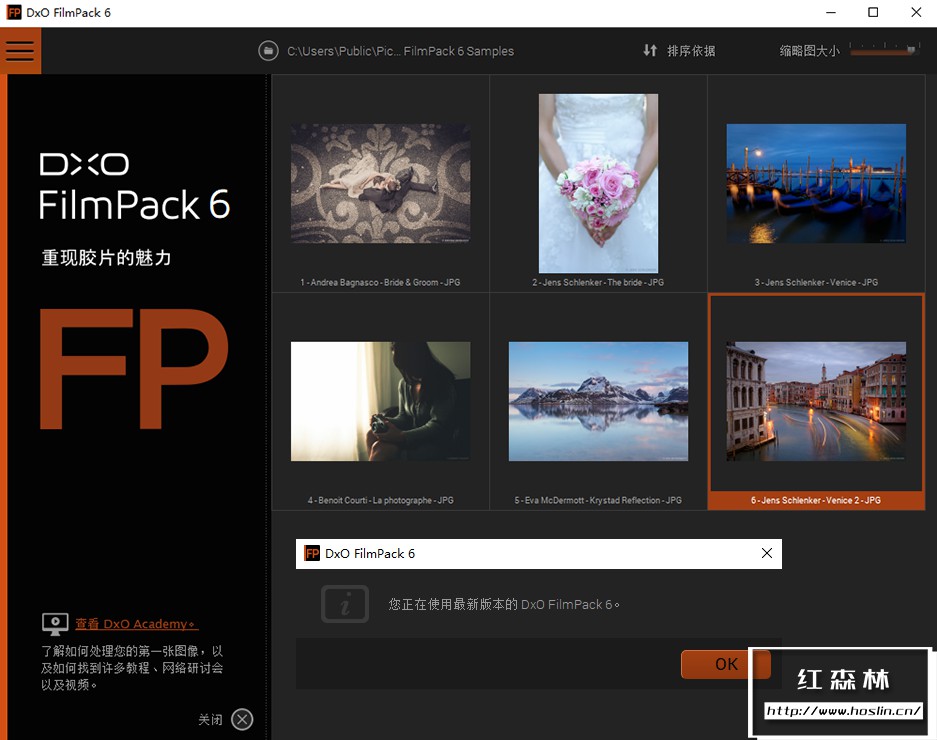
Task: Click the folder icon beside the path
Action: 268,50
